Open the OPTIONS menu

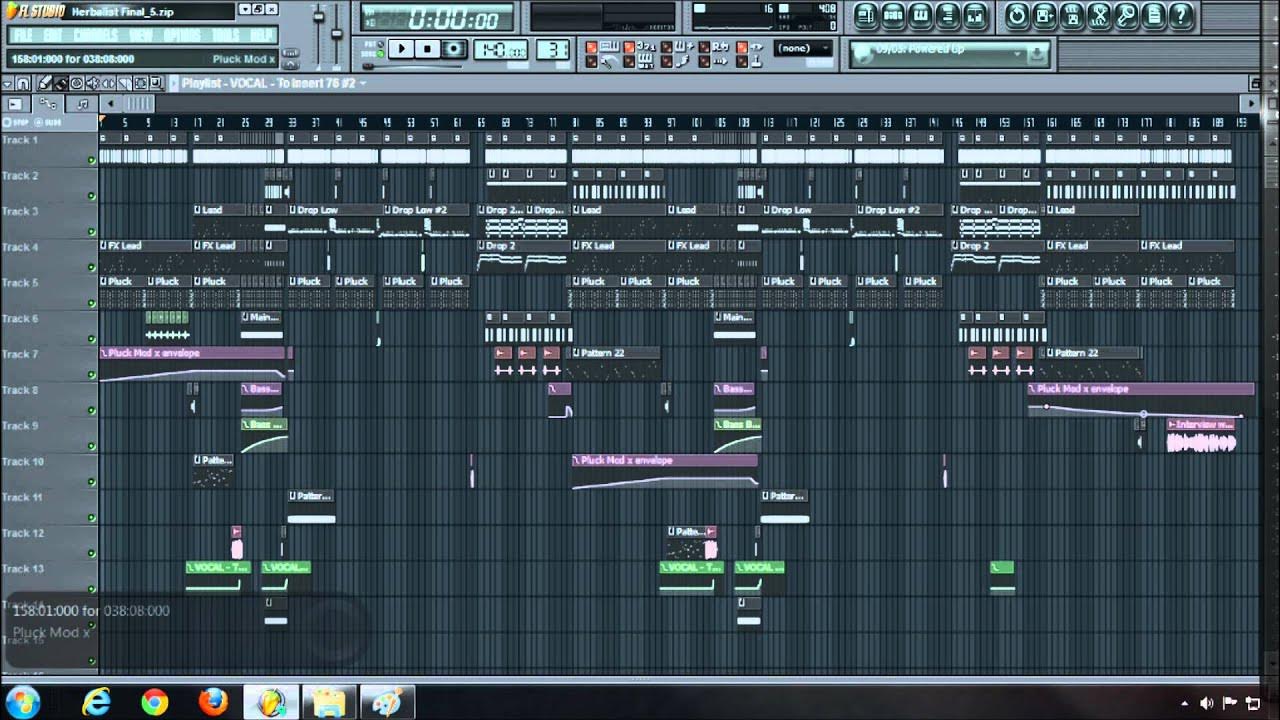pyautogui.click(x=182, y=35)
